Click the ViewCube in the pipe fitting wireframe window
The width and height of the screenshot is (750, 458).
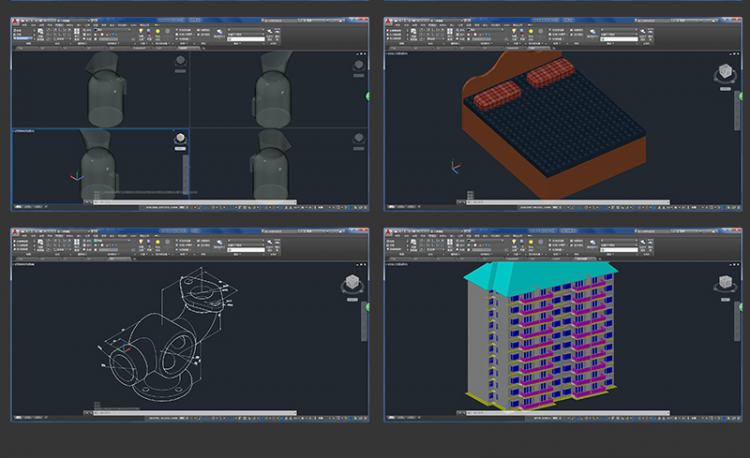coord(353,283)
